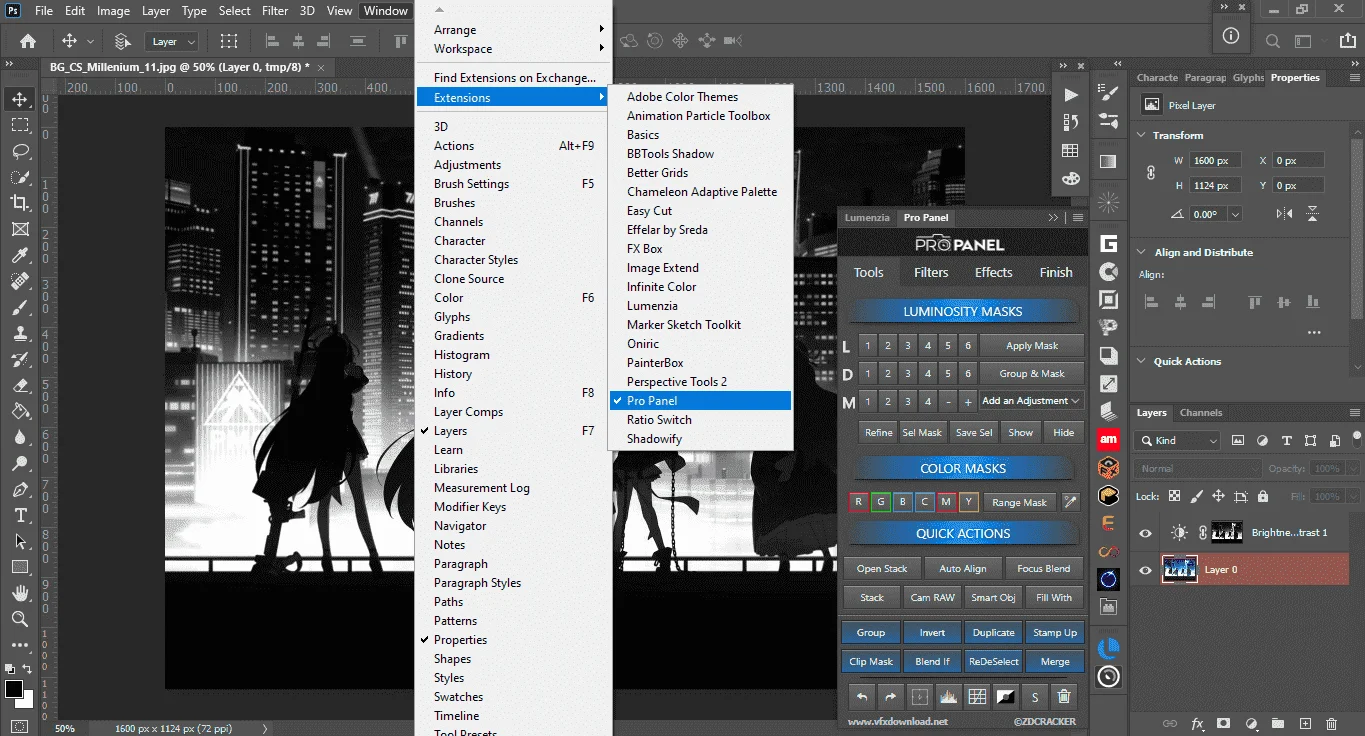
Task: Open the Workspace submenu
Action: pyautogui.click(x=514, y=49)
